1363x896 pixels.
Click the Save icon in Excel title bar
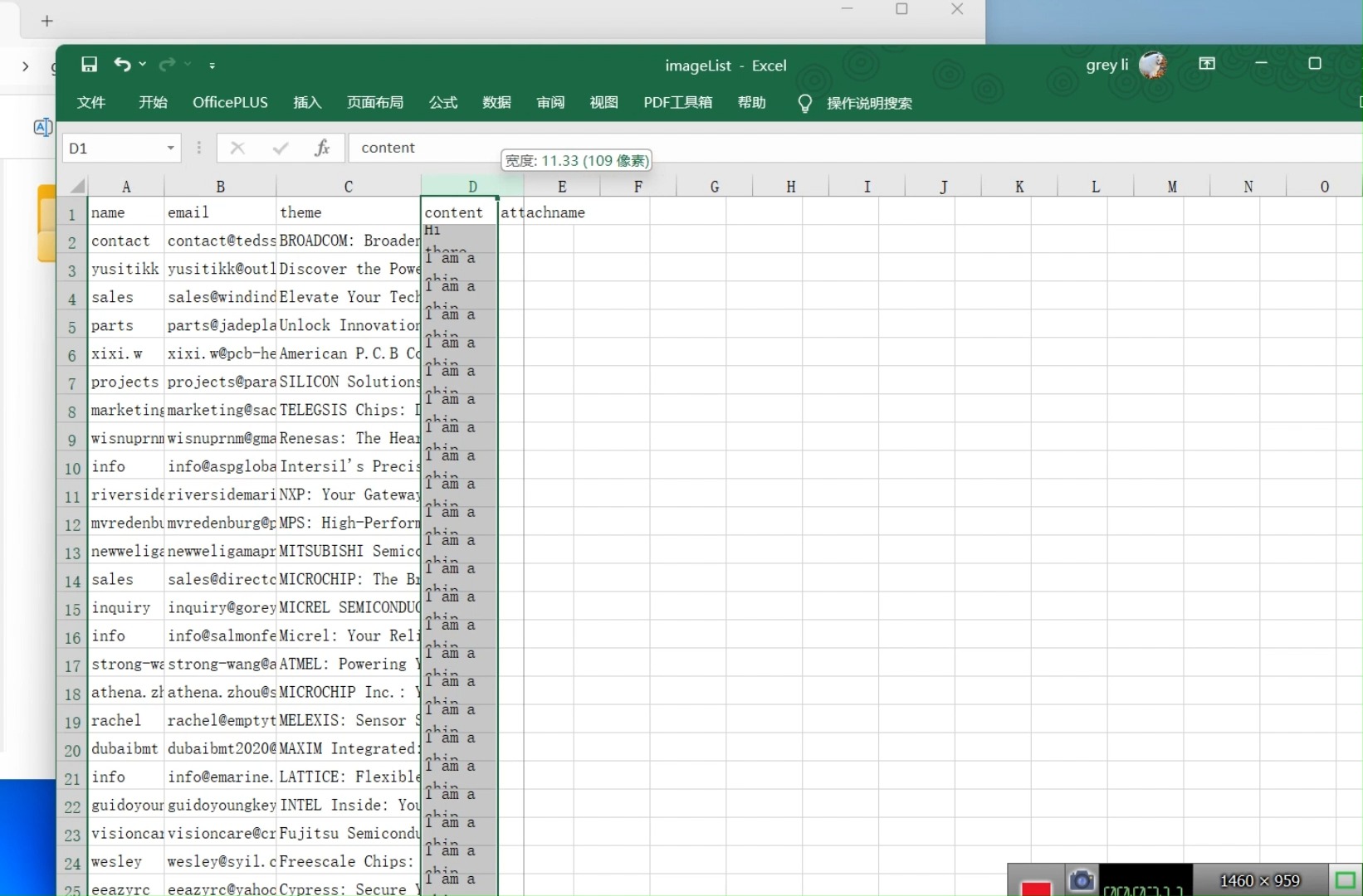pyautogui.click(x=89, y=65)
